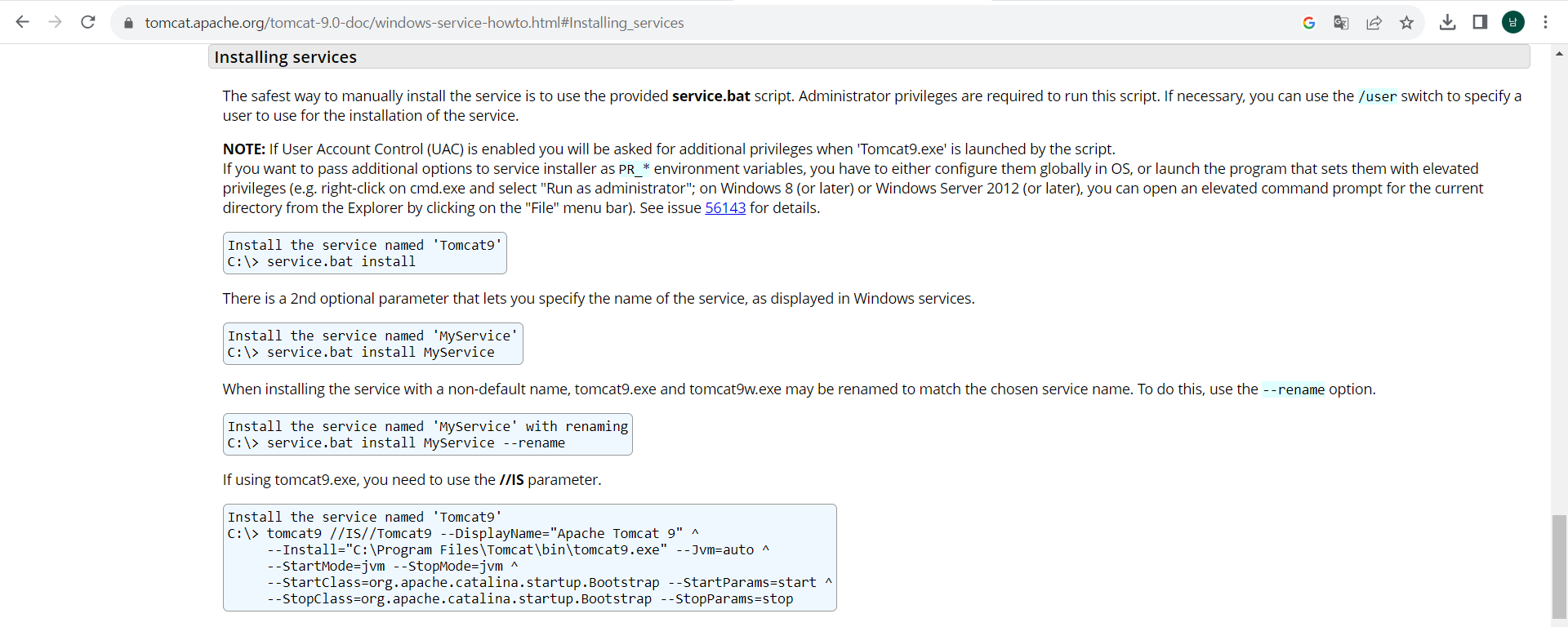
Task: Click the bold service.bat text
Action: [x=710, y=96]
